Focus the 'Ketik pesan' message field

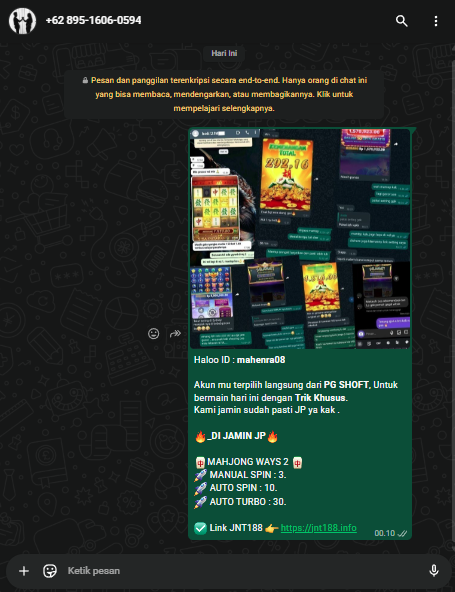click(242, 570)
